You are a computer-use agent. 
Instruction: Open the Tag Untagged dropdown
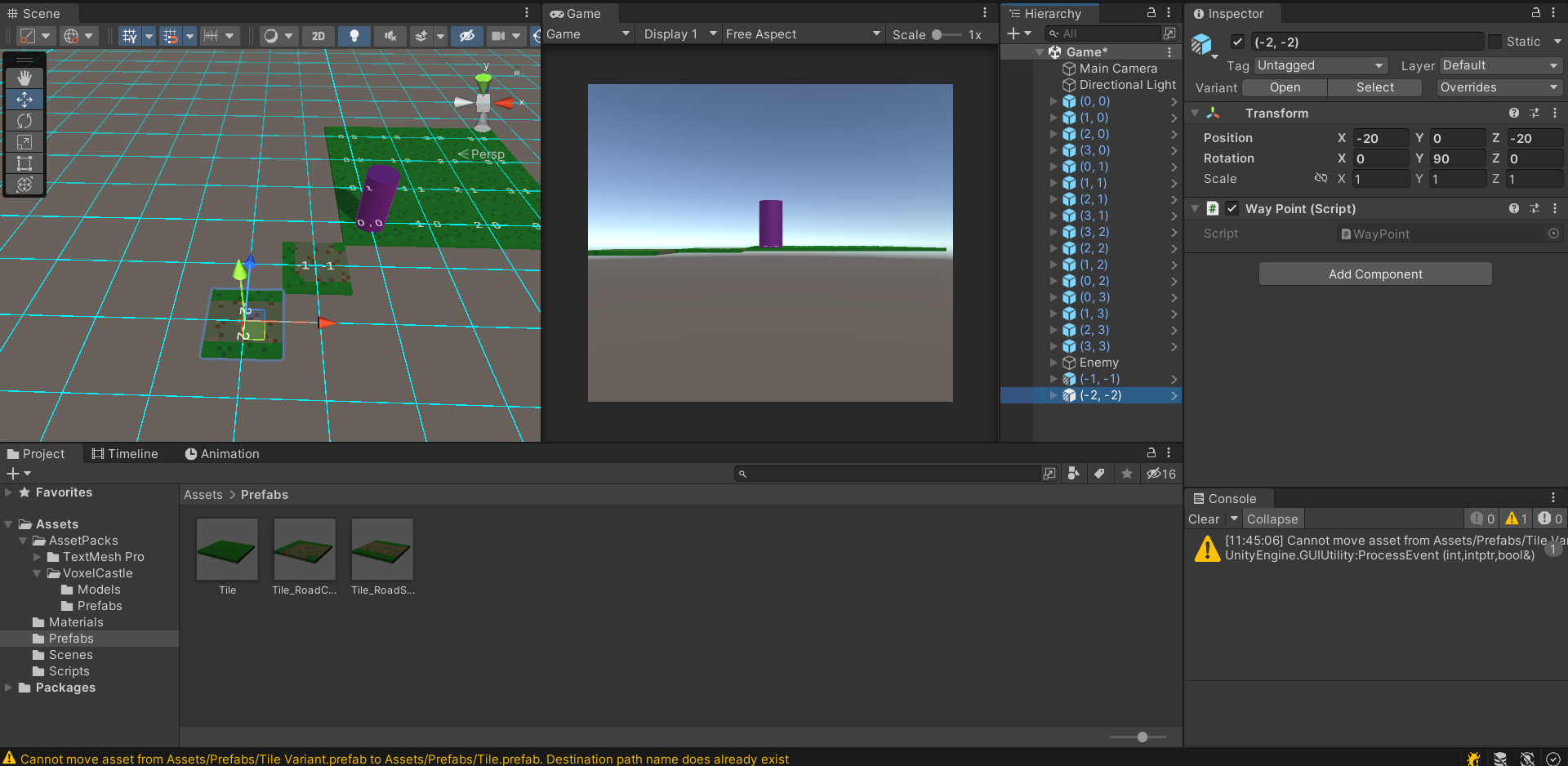pyautogui.click(x=1321, y=65)
